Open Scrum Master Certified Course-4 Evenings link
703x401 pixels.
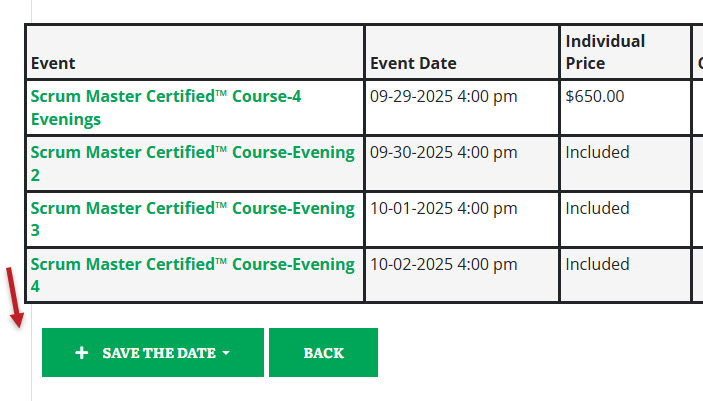pyautogui.click(x=166, y=108)
